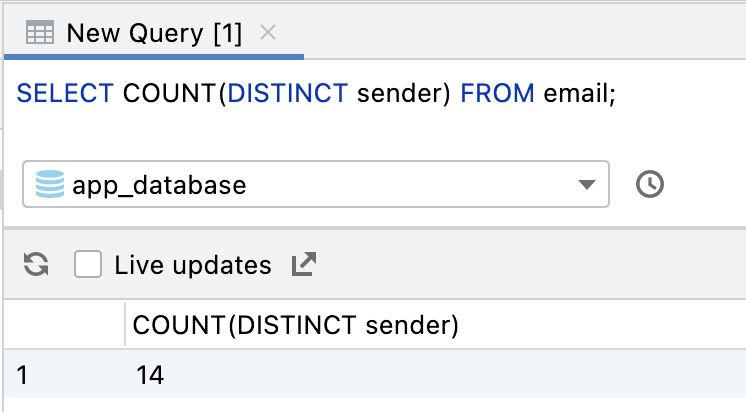
Task: Switch to the New Query [1] tab
Action: 153,33
